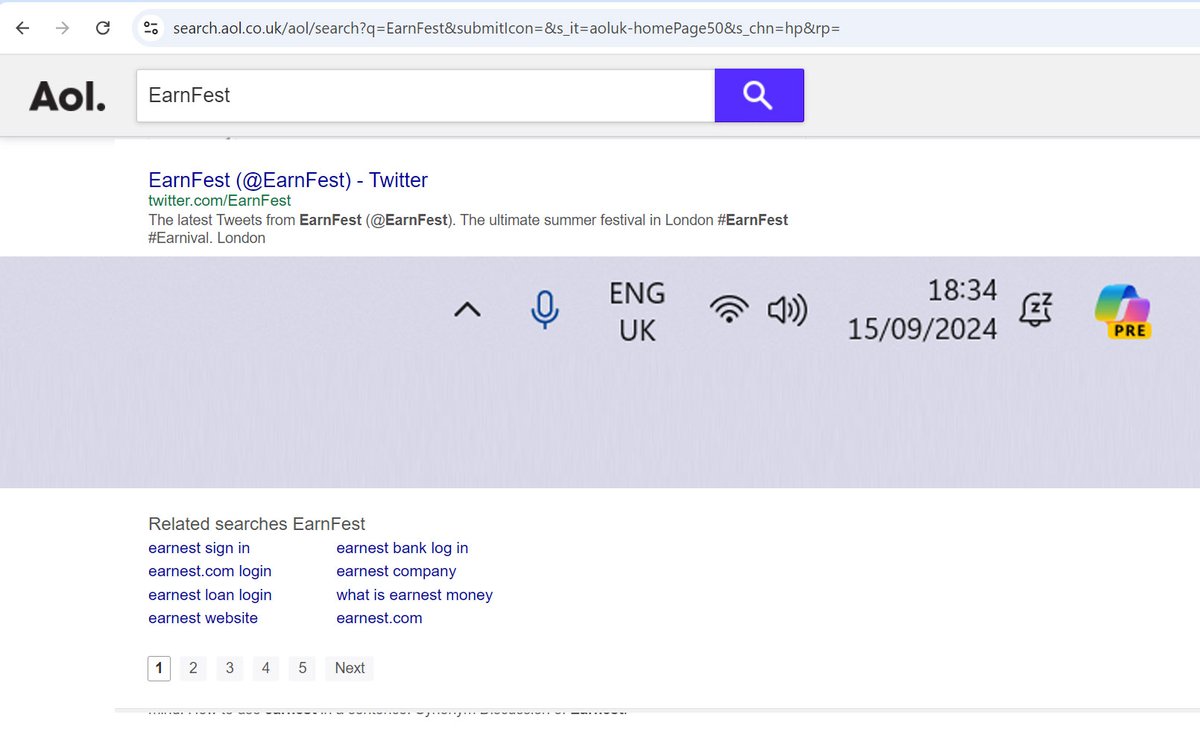This screenshot has width=1200, height=735.
Task: Go to results page 3
Action: 229,668
